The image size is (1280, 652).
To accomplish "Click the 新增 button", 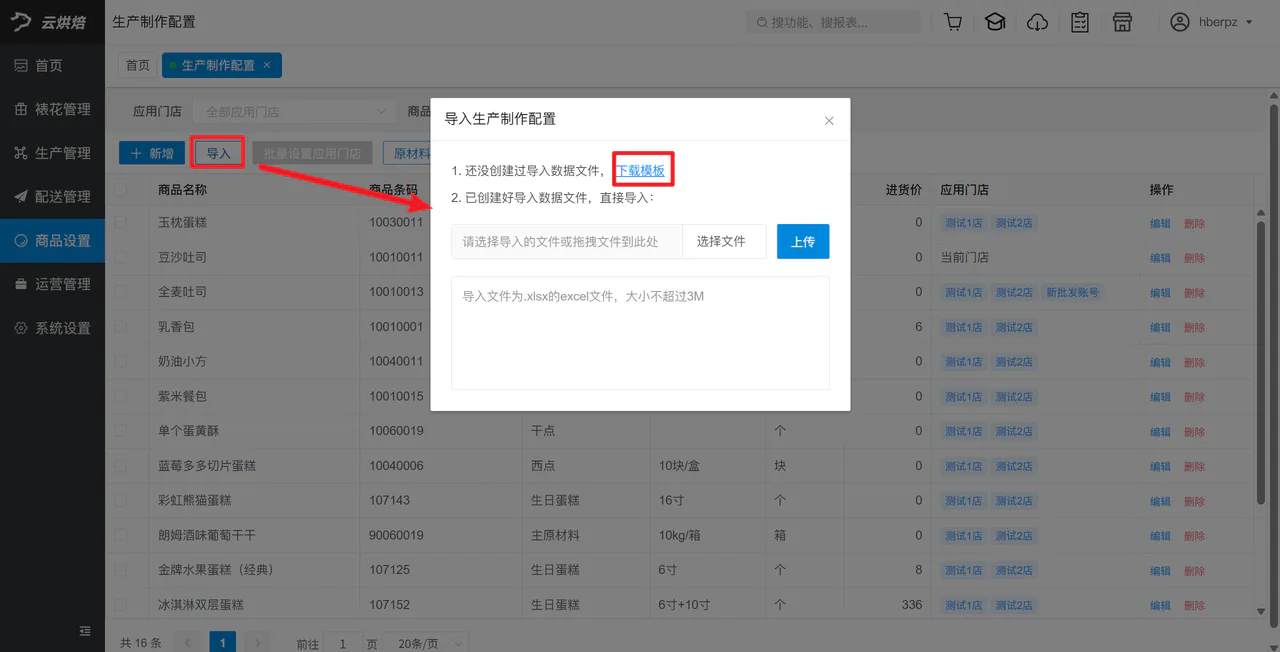I will point(152,153).
